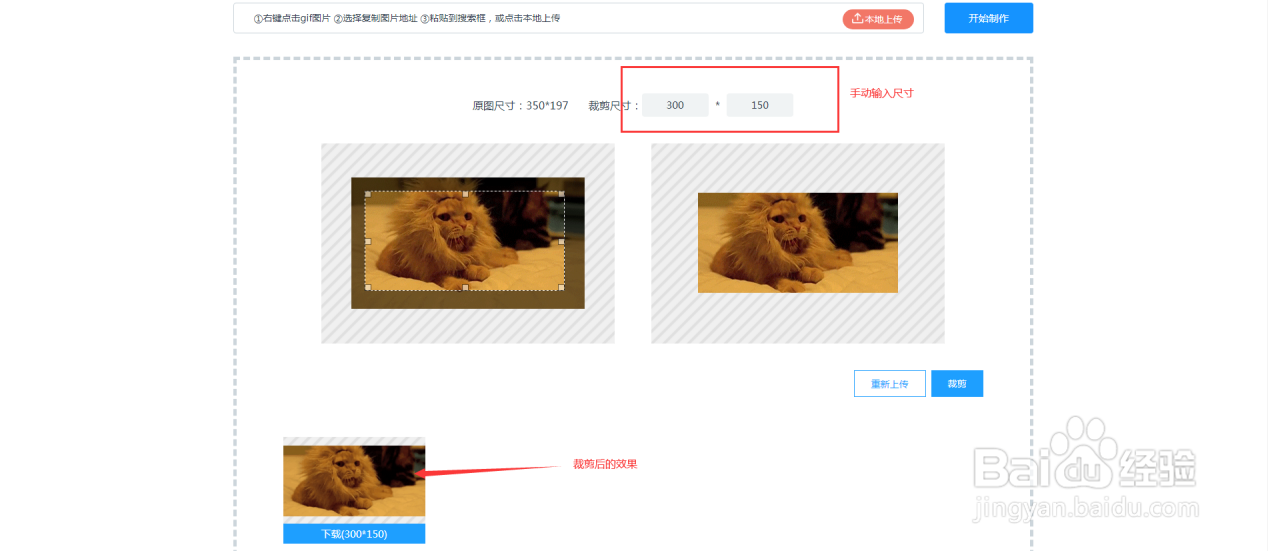Click the bottom-middle crop handle
Viewport: 1268px width, 551px height.
coord(465,288)
